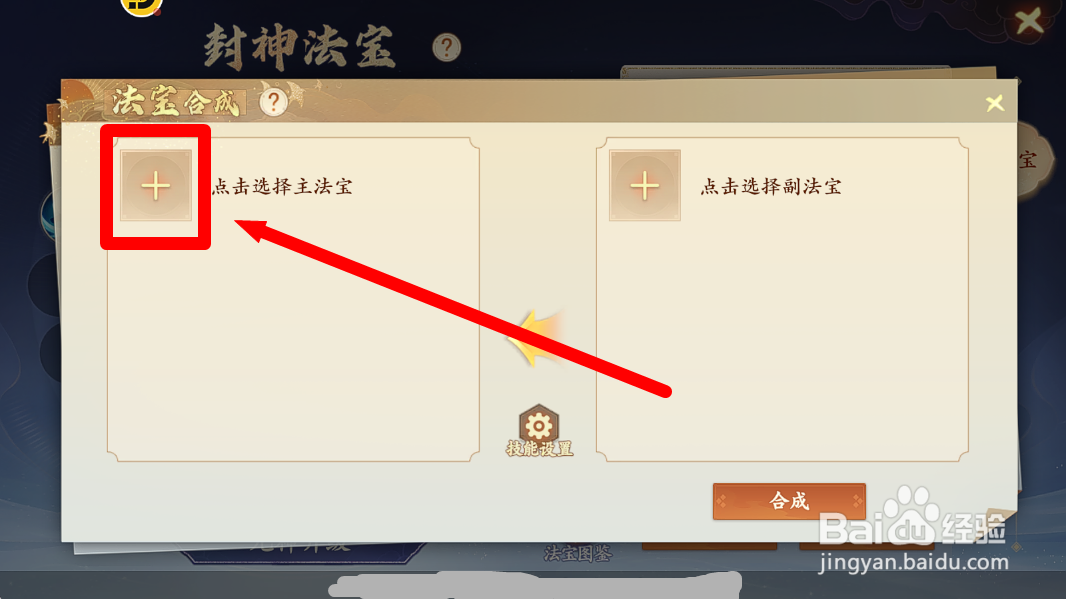Click the jingyan.baidu.com watermark text
The width and height of the screenshot is (1066, 599).
pyautogui.click(x=914, y=562)
